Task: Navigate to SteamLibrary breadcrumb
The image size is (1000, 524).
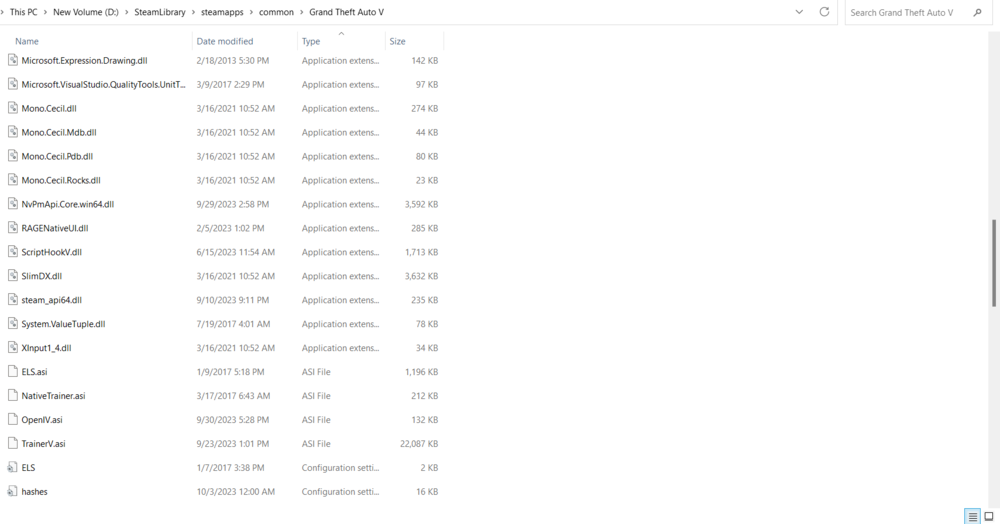Action: 159,12
